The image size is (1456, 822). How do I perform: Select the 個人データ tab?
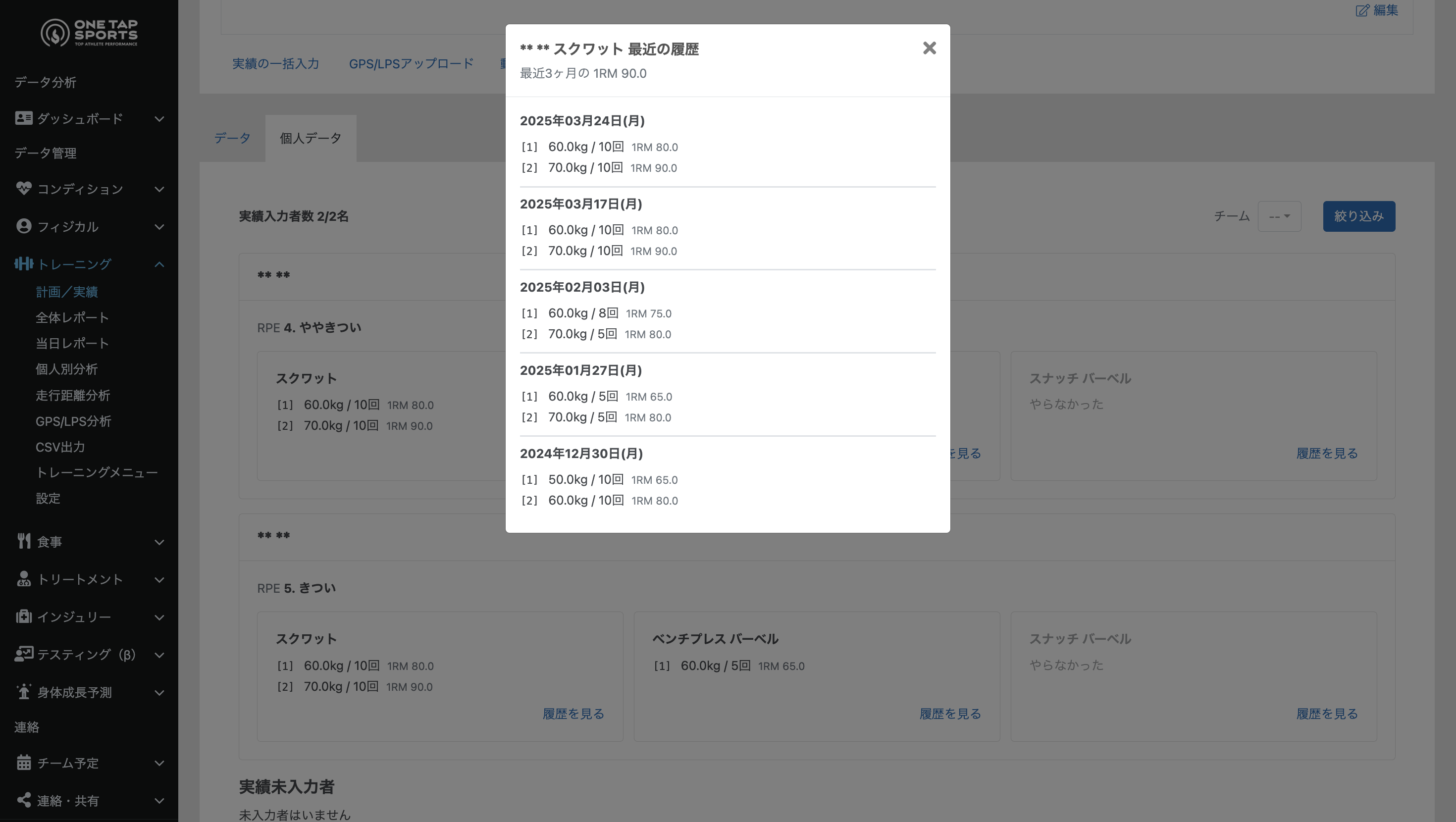coord(311,138)
